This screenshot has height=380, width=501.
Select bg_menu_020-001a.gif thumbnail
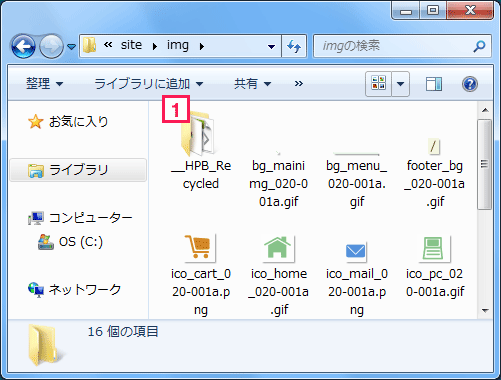[x=356, y=154]
